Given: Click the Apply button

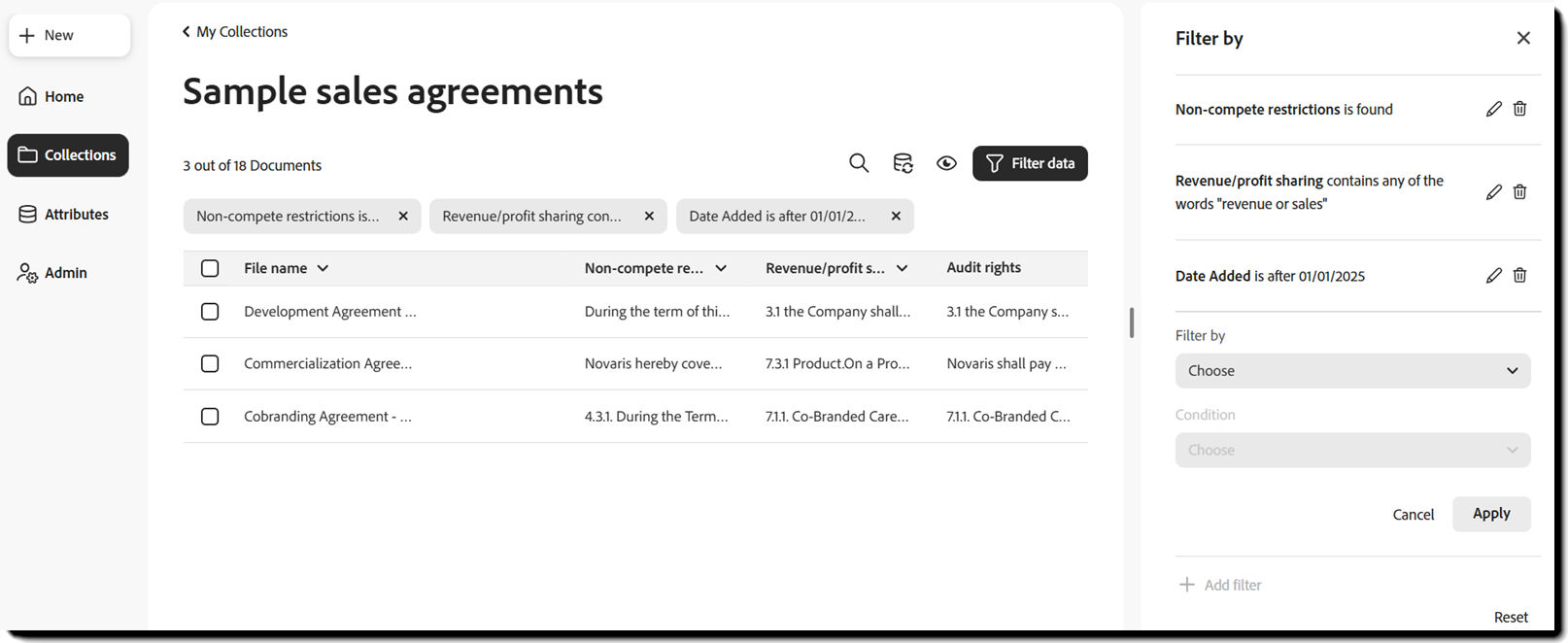Looking at the screenshot, I should click(1490, 514).
